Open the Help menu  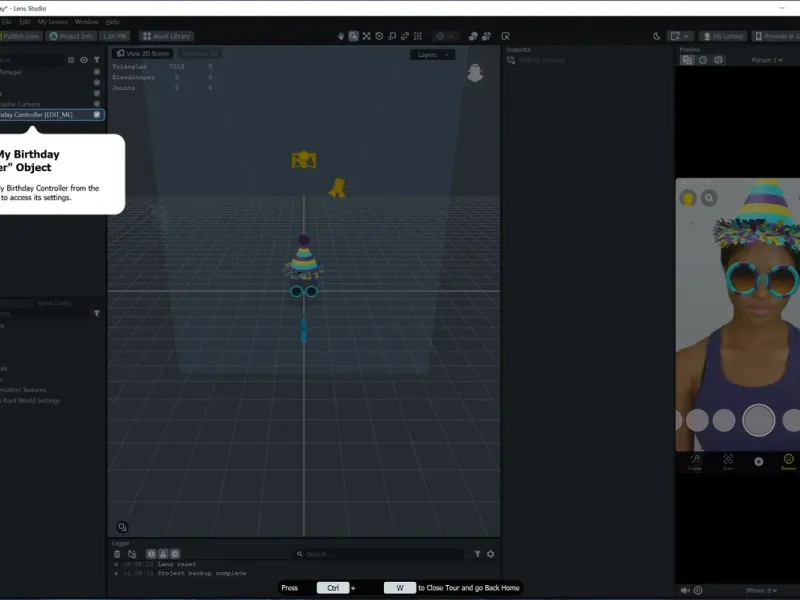112,22
